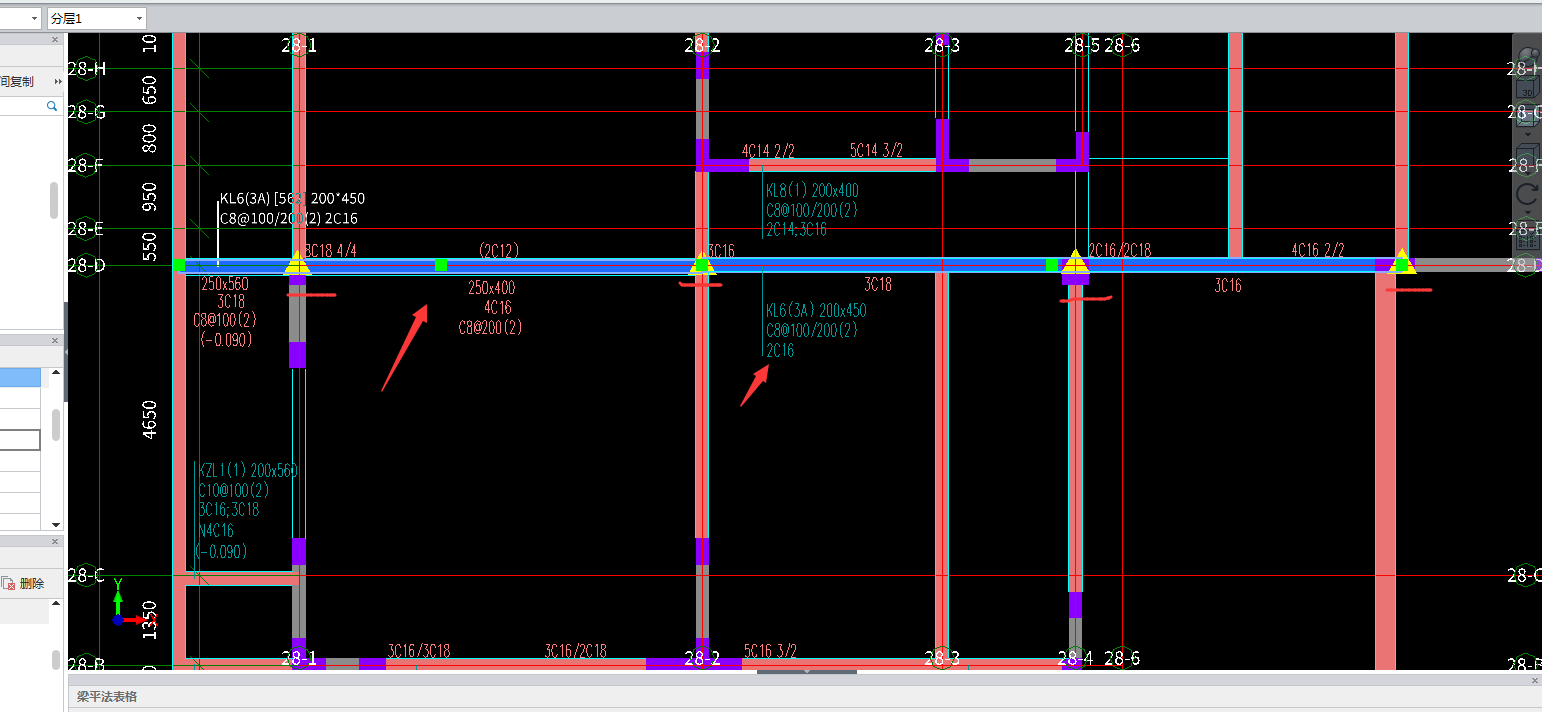Viewport: 1542px width, 712px height.
Task: Click the 3C18 4/4 reinforcement text
Action: tap(330, 251)
